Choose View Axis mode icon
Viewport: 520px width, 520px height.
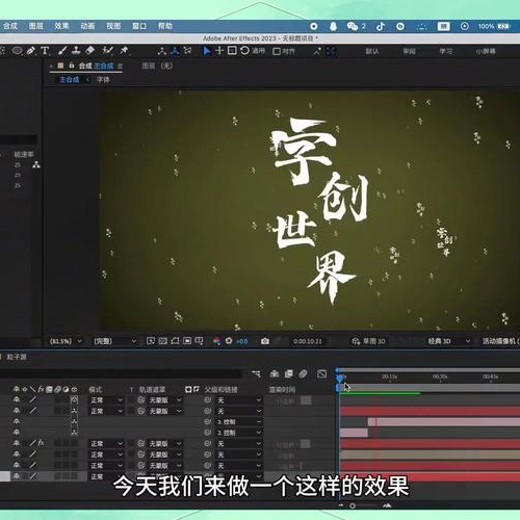click(x=188, y=51)
